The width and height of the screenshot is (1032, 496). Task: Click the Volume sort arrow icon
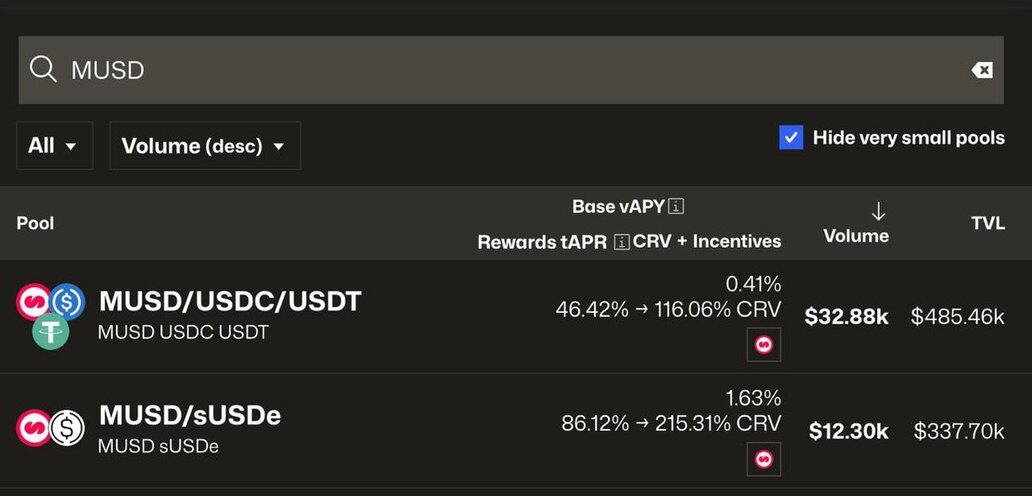pyautogui.click(x=878, y=211)
